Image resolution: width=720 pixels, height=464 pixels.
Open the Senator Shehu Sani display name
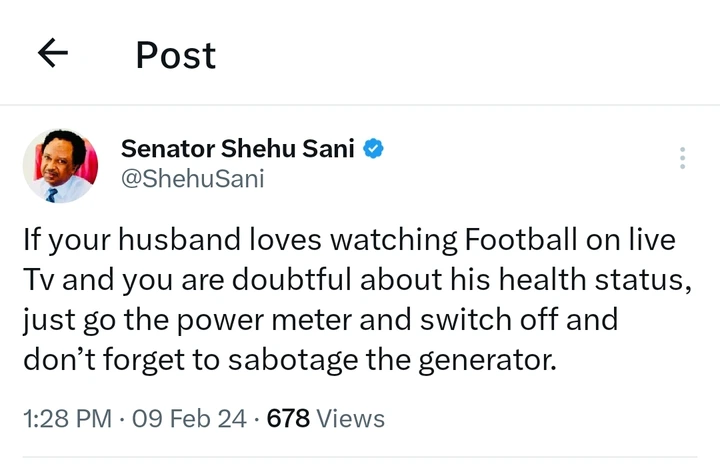point(237,148)
